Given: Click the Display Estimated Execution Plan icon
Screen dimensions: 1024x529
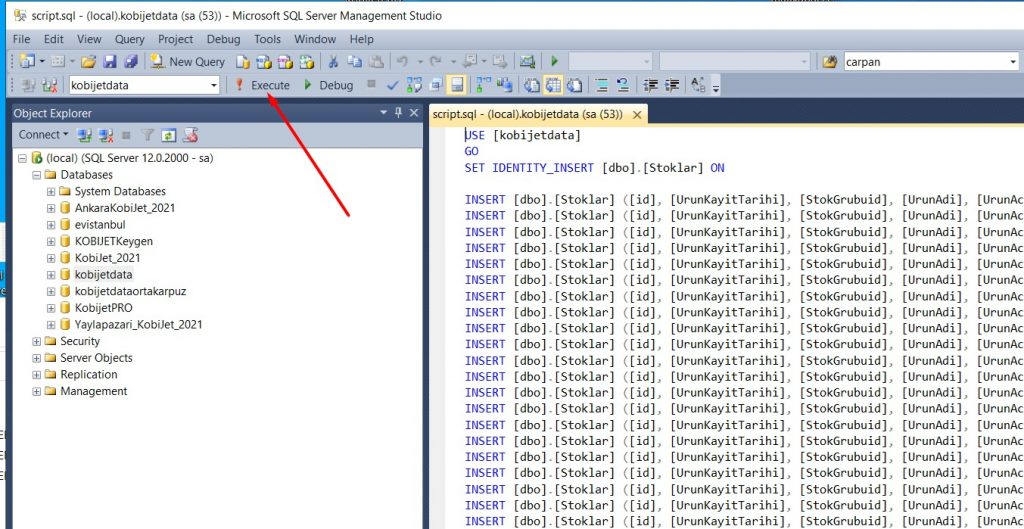Looking at the screenshot, I should pyautogui.click(x=414, y=85).
